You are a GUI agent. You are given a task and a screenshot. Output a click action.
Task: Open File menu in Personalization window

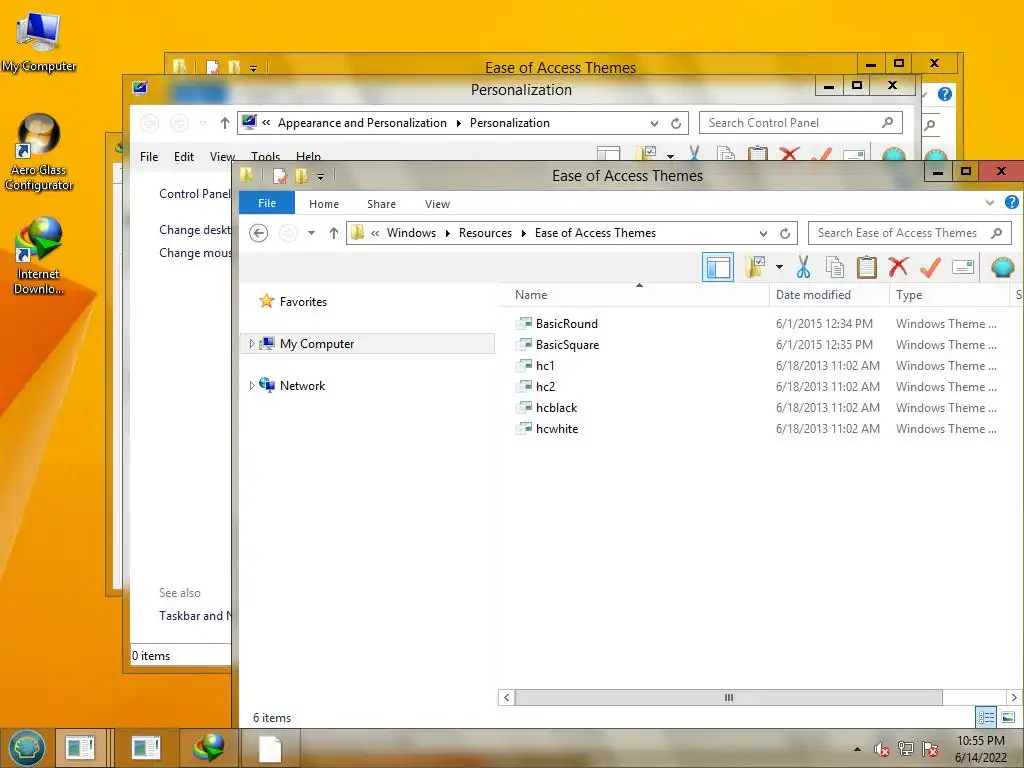[x=149, y=157]
